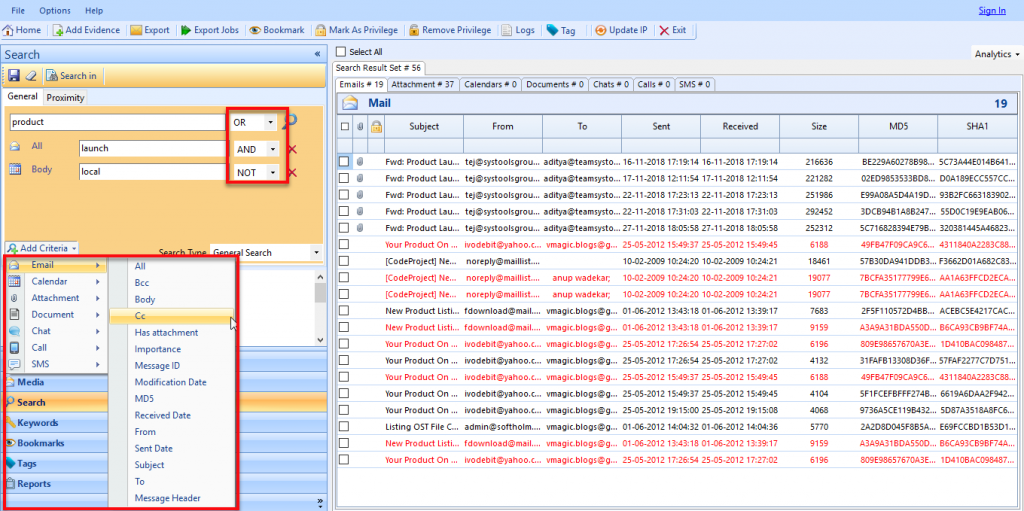Viewport: 1024px width, 511px height.
Task: Sort by the Subject column header
Action: point(424,127)
